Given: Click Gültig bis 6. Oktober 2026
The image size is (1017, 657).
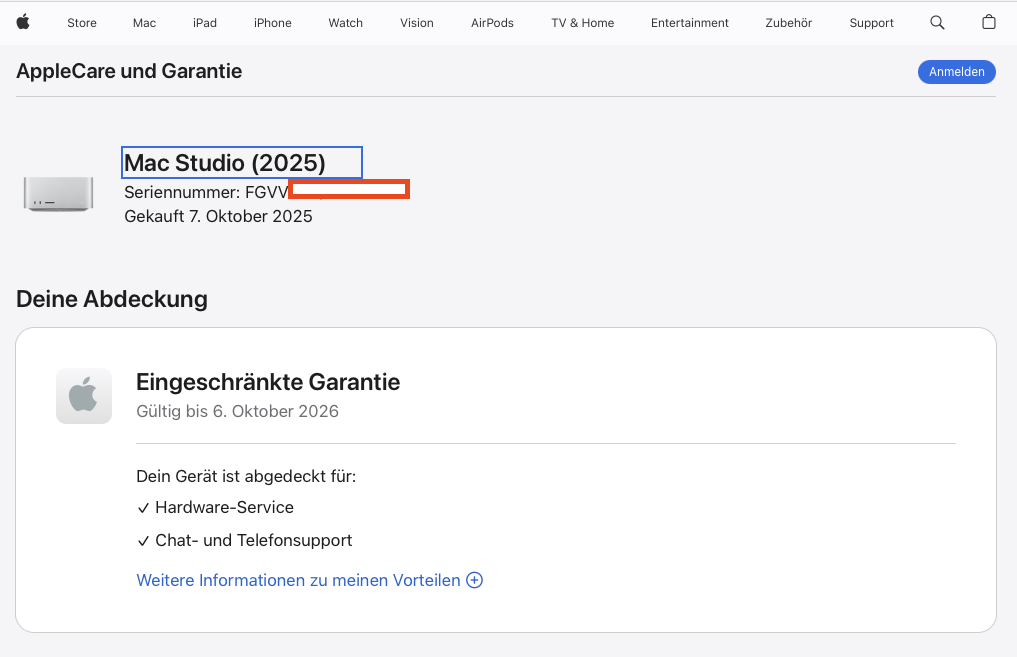Looking at the screenshot, I should click(x=237, y=411).
